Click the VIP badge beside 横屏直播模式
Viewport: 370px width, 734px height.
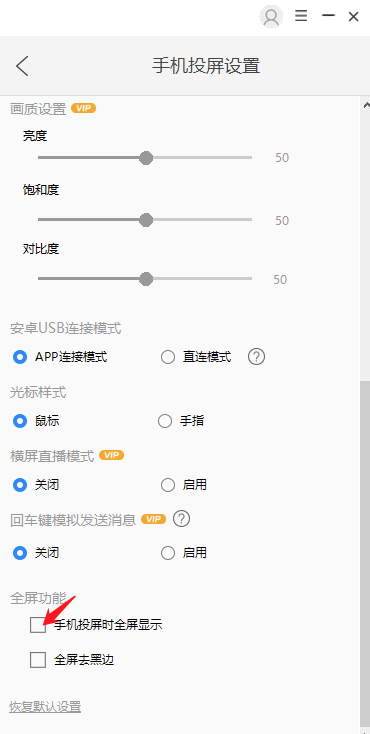coord(111,455)
